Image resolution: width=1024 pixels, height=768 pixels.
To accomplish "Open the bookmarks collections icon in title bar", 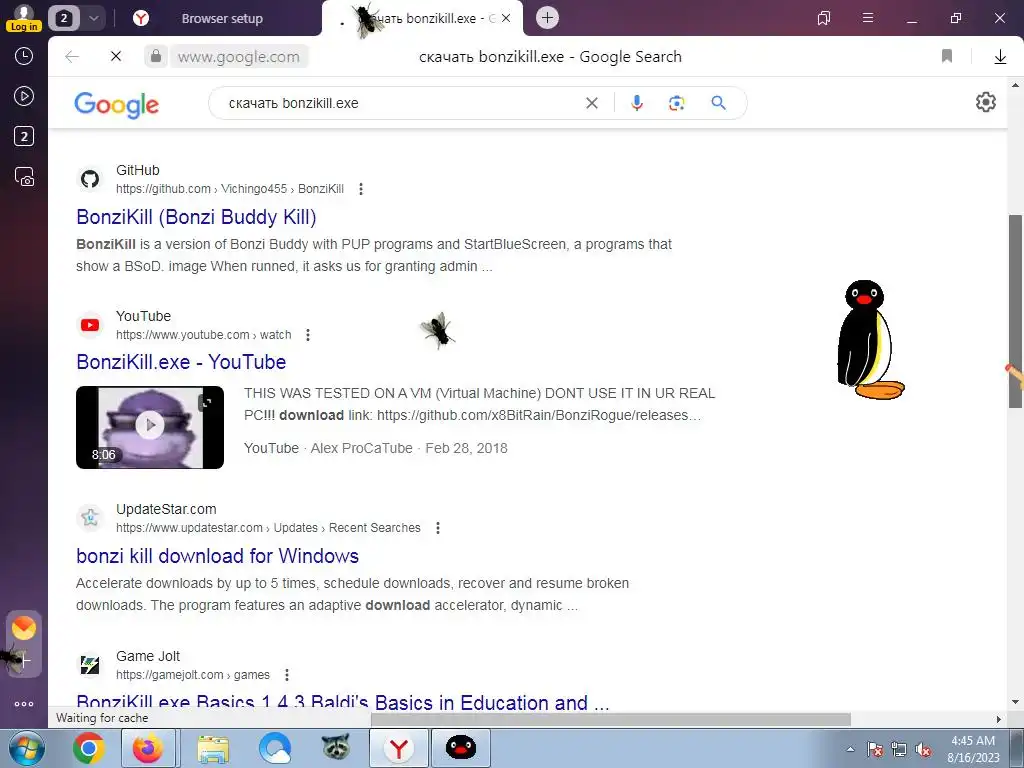I will pos(824,18).
